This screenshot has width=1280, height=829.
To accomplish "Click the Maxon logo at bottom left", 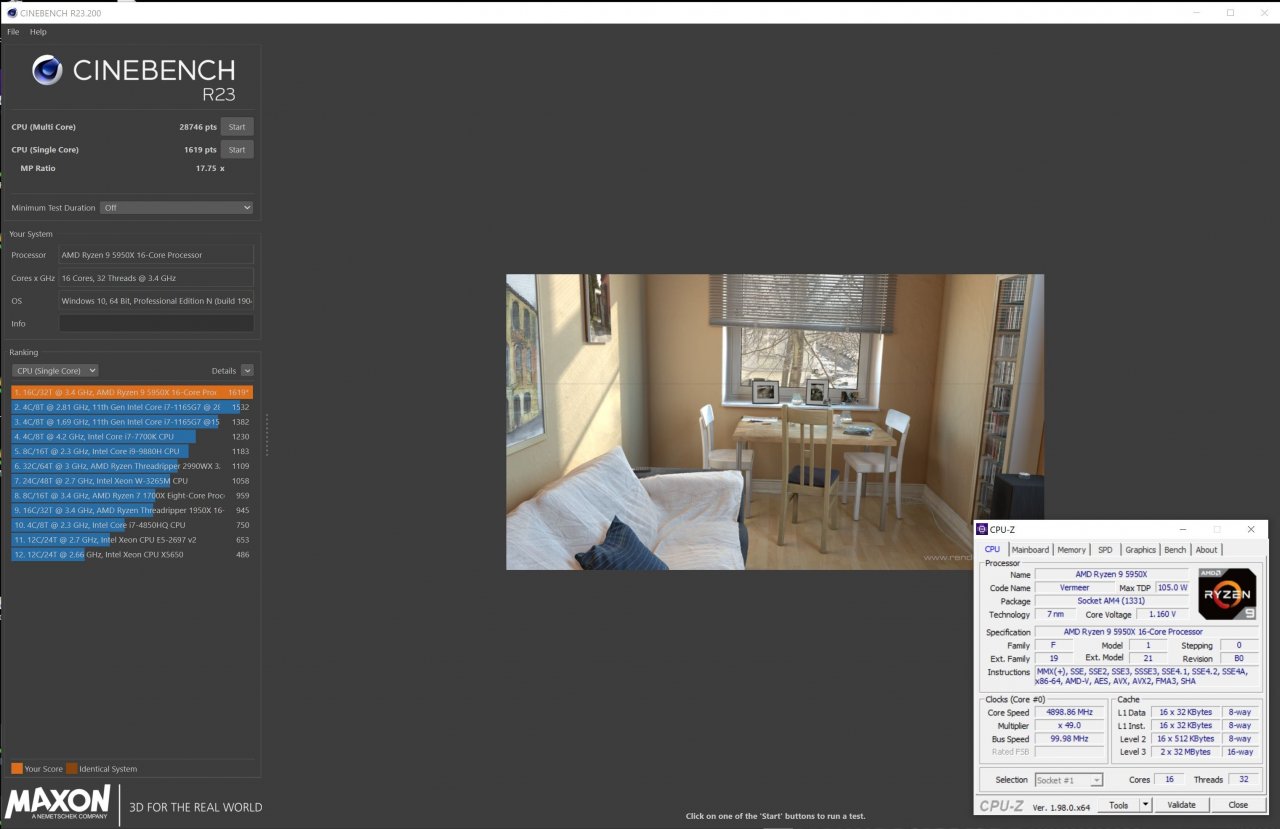I will pyautogui.click(x=58, y=802).
